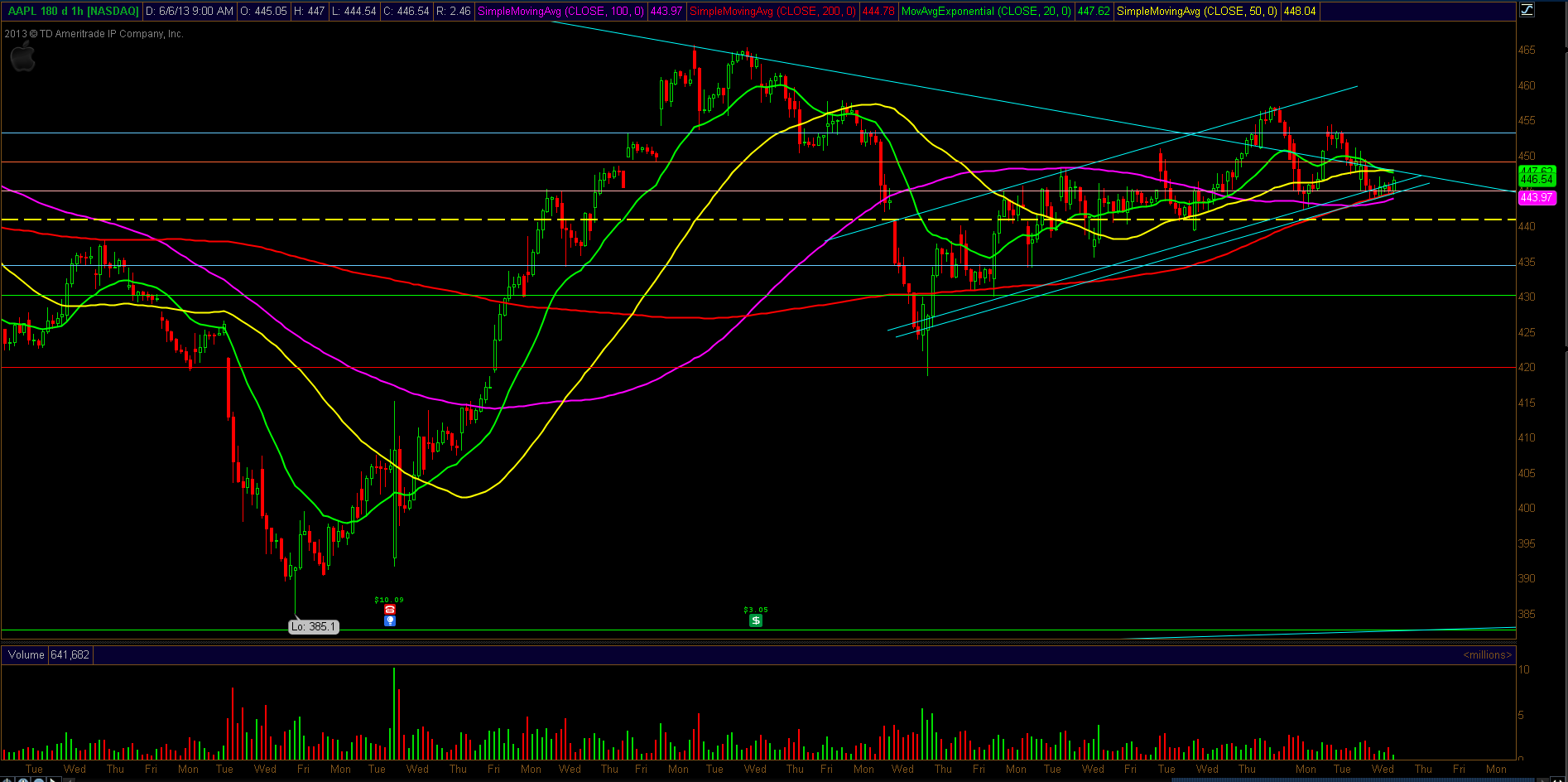
Task: Click the Volume label in lower pane
Action: [x=26, y=655]
